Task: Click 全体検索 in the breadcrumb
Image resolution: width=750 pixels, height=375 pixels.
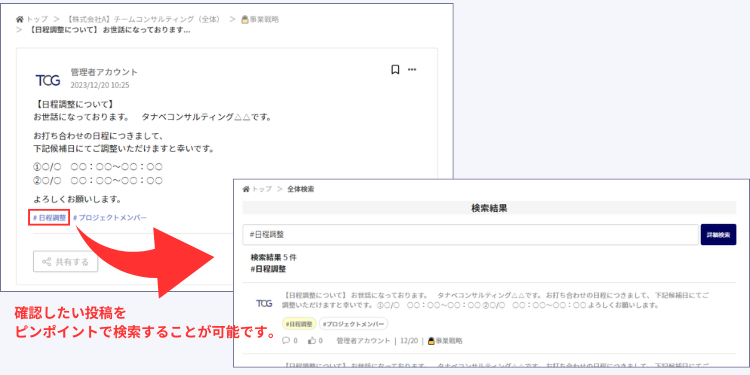Action: [x=300, y=189]
